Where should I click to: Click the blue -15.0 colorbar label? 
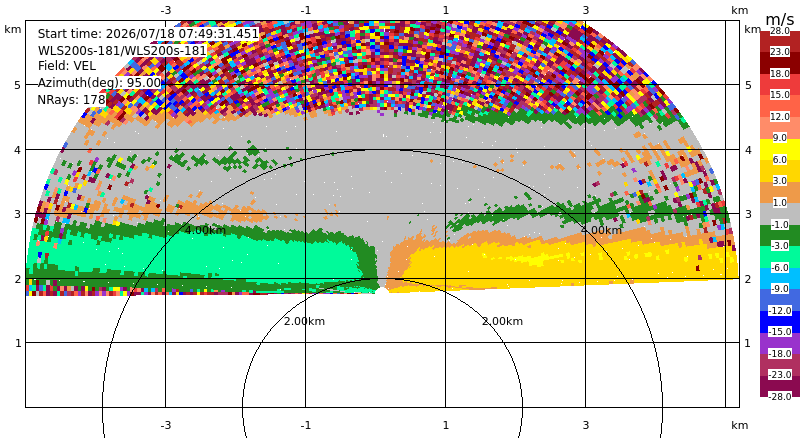click(x=780, y=331)
